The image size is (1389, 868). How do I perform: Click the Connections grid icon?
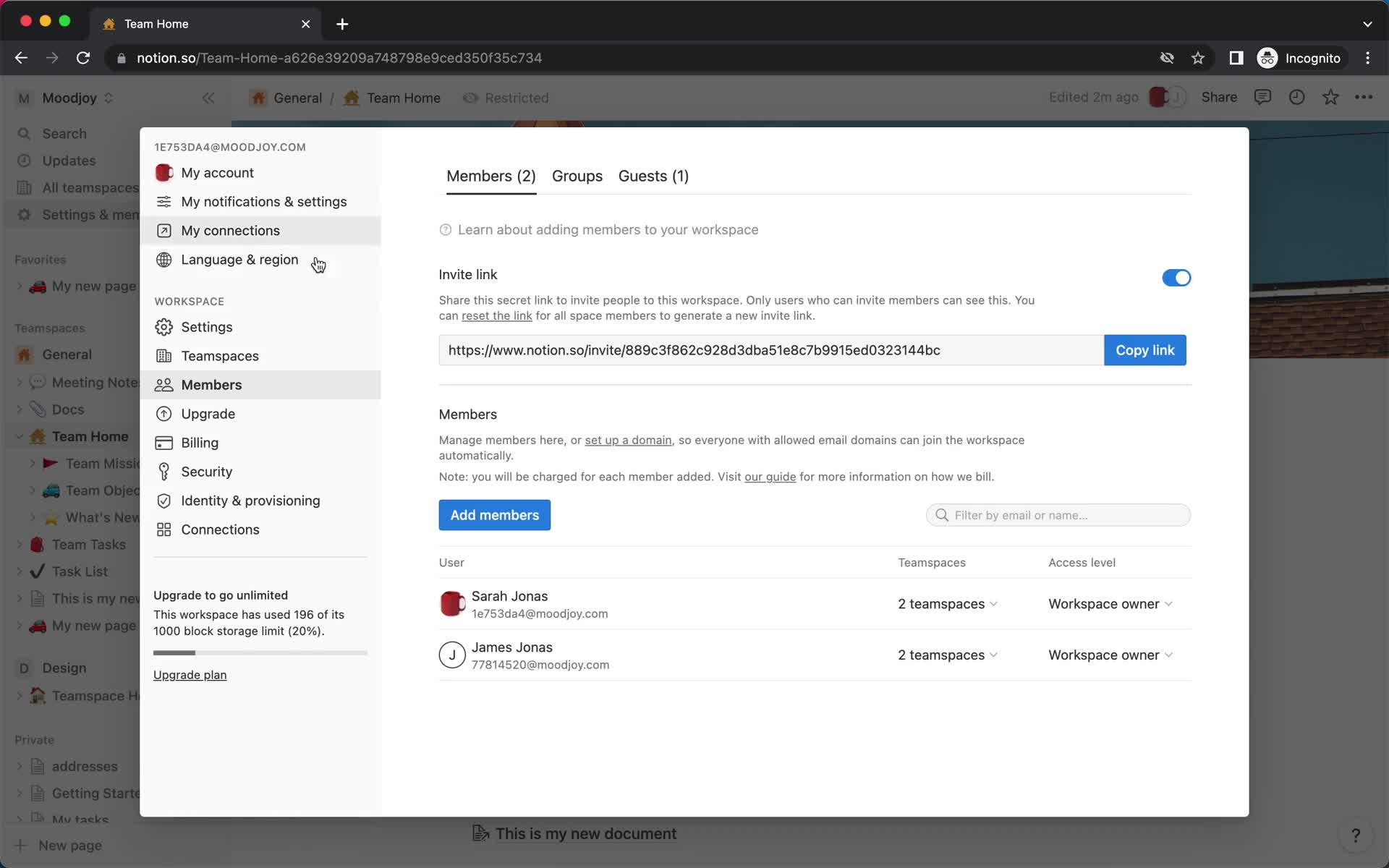164,529
